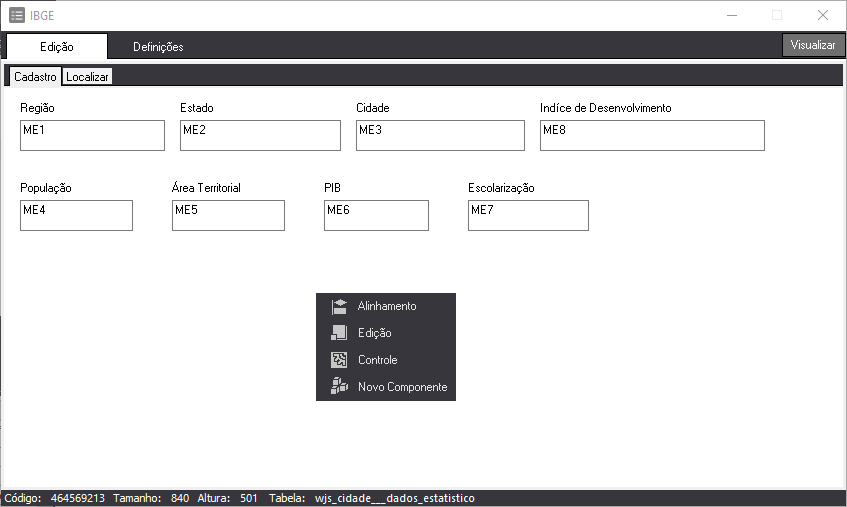Click the Novo Componente icon
Viewport: 847px width, 507px height.
339,387
